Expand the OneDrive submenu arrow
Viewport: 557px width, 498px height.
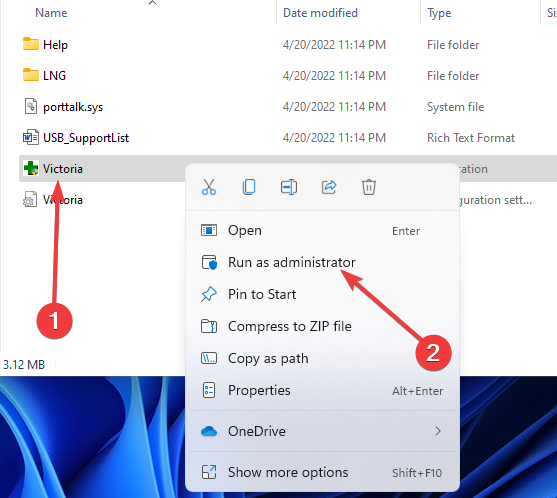(438, 431)
